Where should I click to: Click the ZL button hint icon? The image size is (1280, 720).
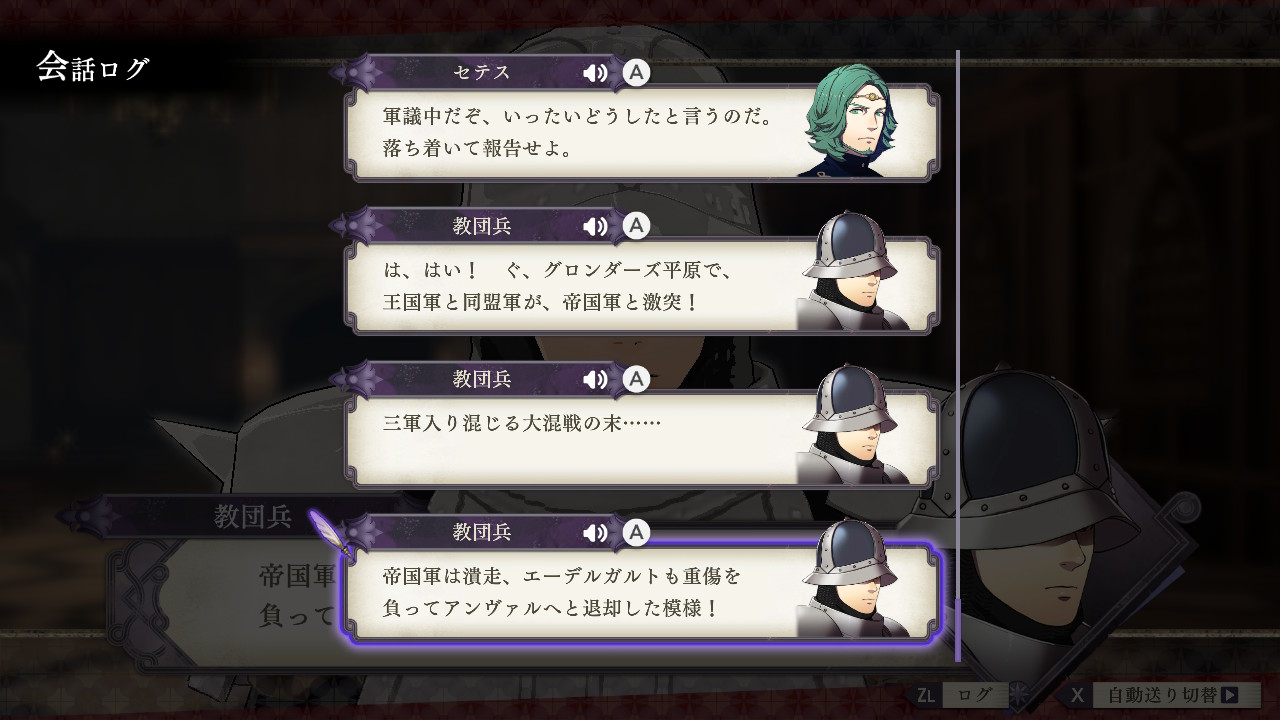925,694
